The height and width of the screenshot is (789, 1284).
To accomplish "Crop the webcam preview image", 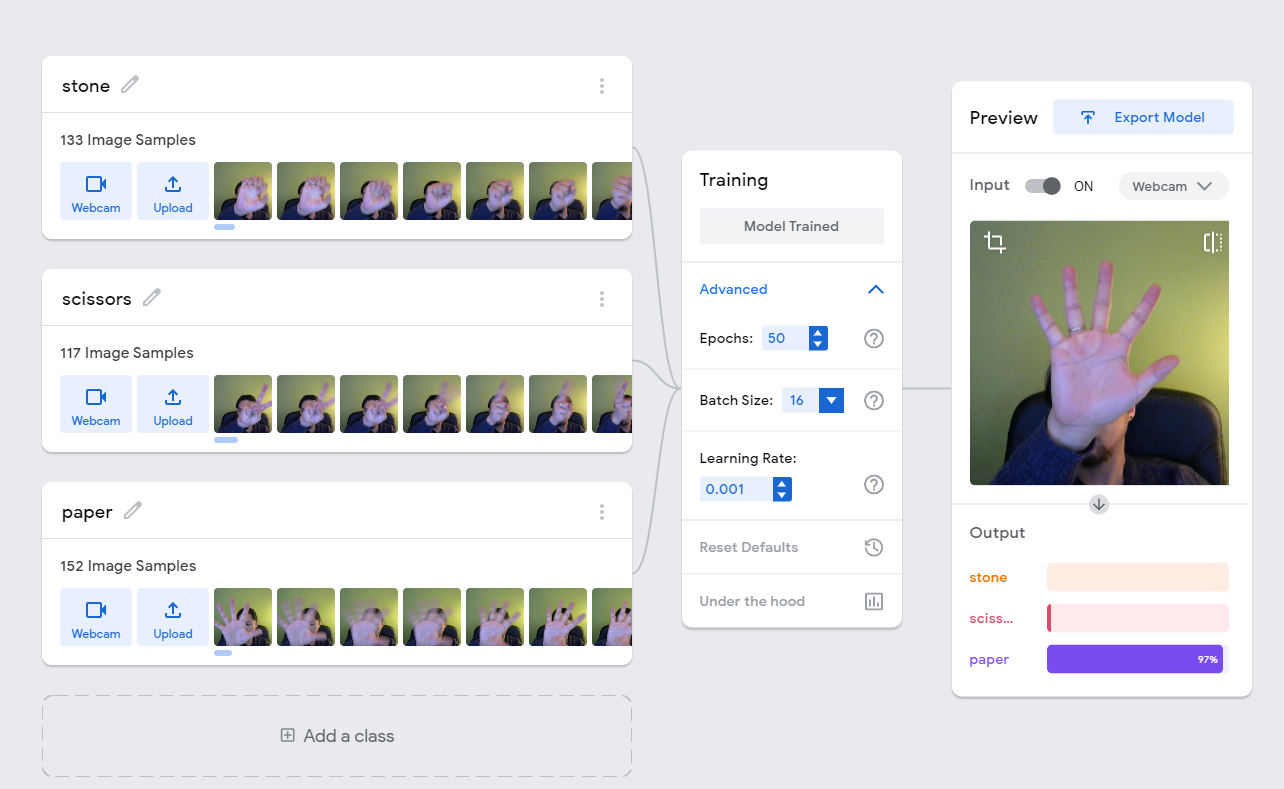I will click(x=994, y=242).
